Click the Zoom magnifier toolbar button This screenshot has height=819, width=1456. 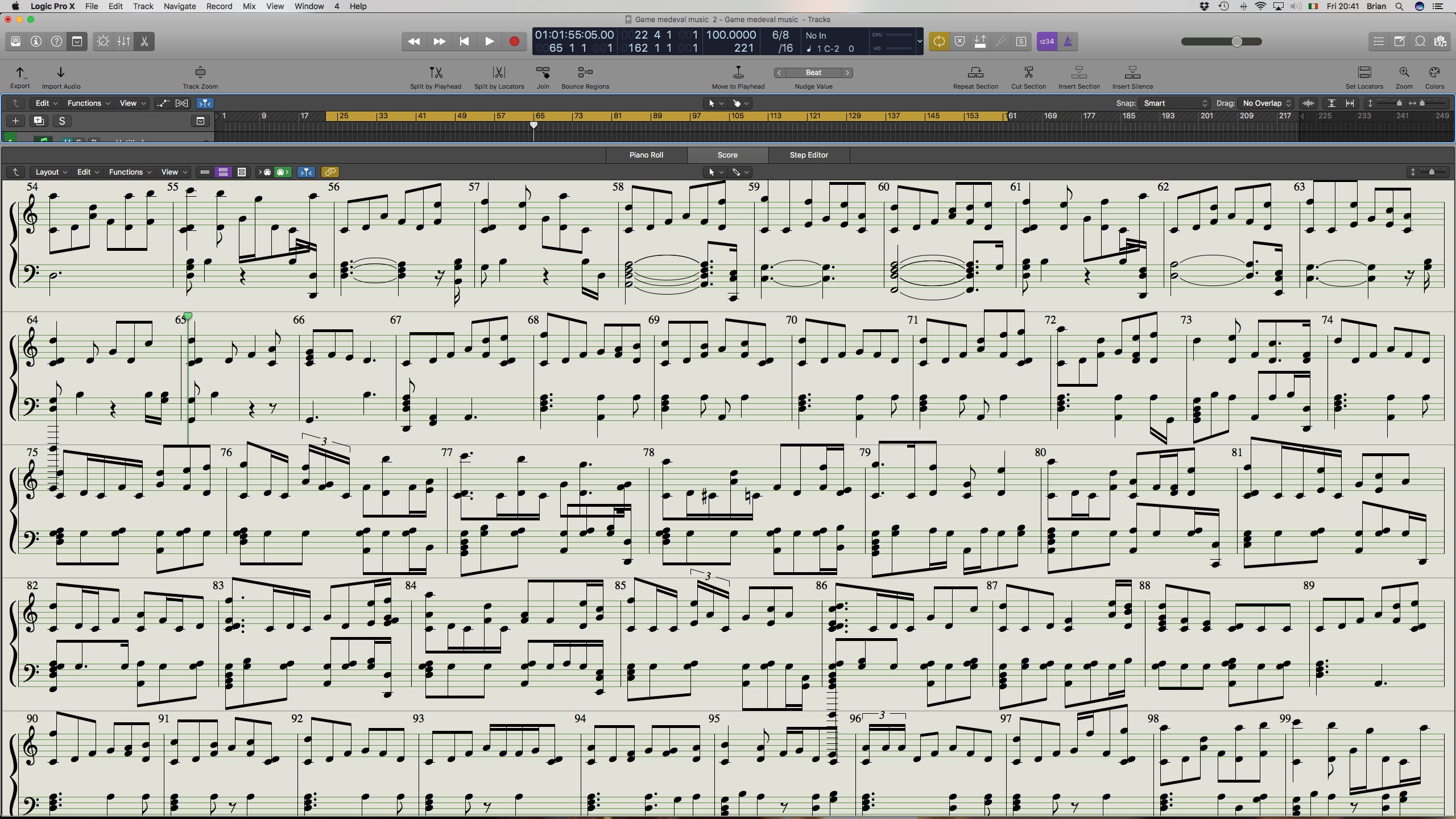(x=1404, y=77)
